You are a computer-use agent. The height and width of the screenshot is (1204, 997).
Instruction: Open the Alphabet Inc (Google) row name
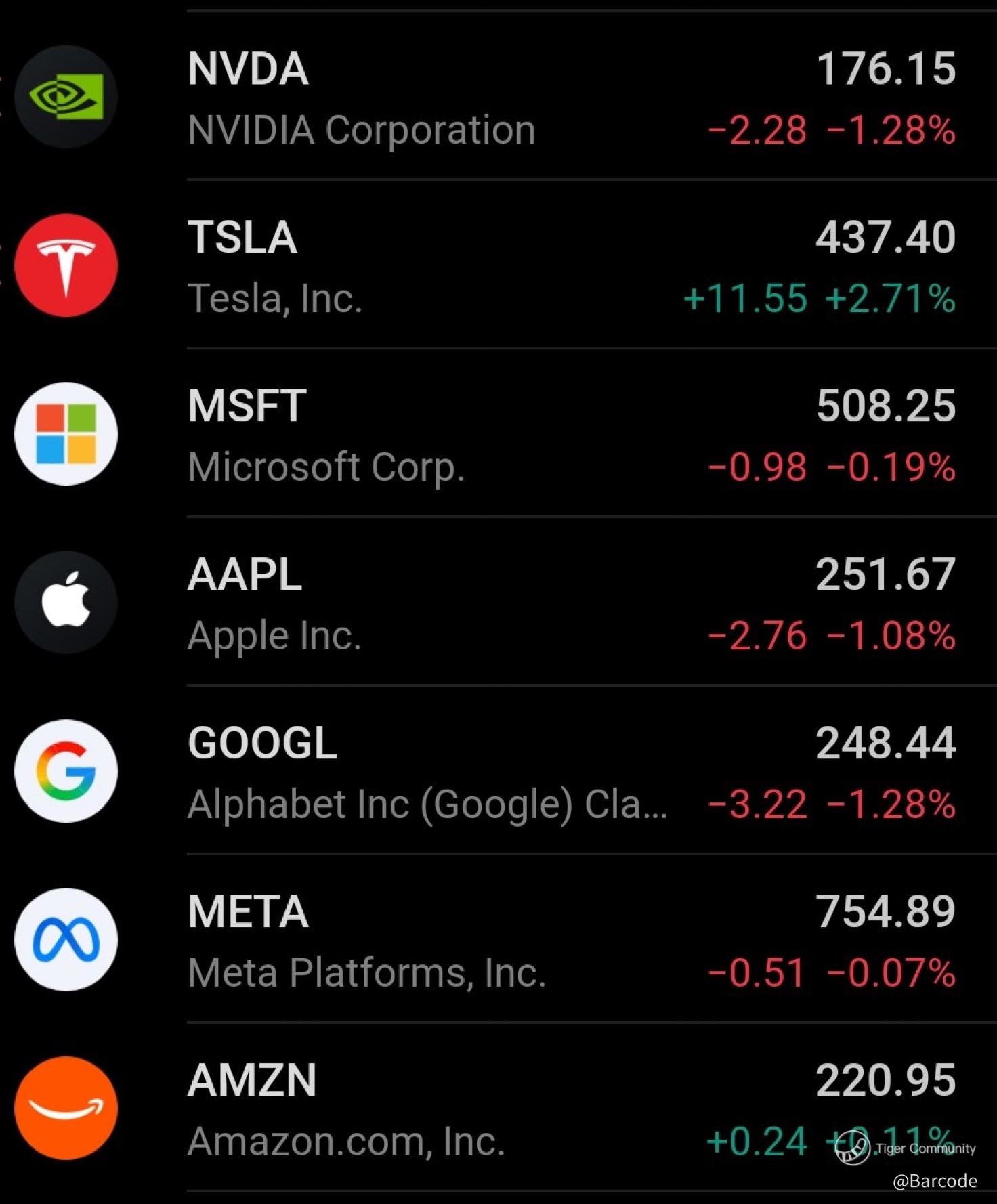427,804
